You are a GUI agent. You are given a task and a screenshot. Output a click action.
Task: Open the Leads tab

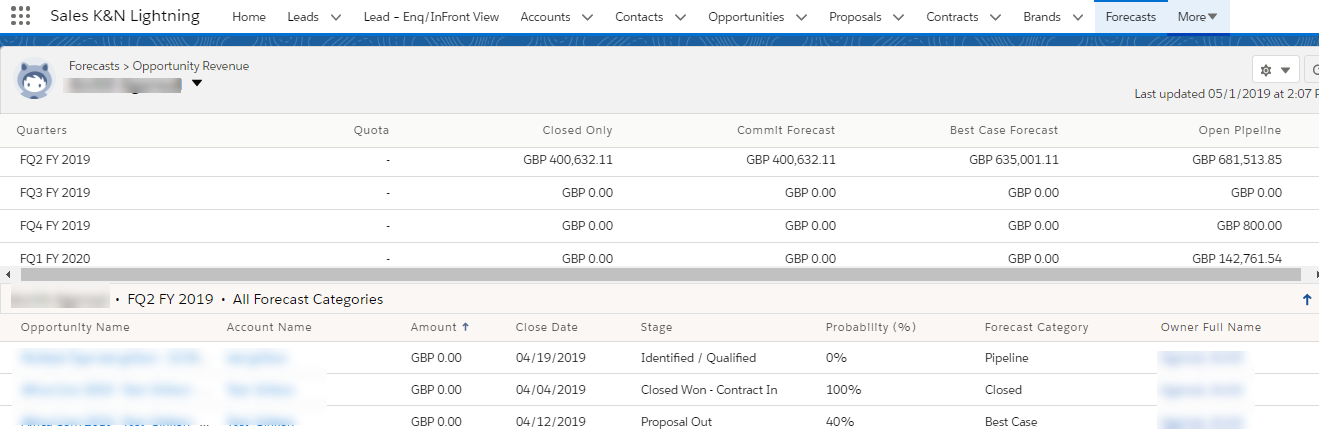pyautogui.click(x=304, y=17)
